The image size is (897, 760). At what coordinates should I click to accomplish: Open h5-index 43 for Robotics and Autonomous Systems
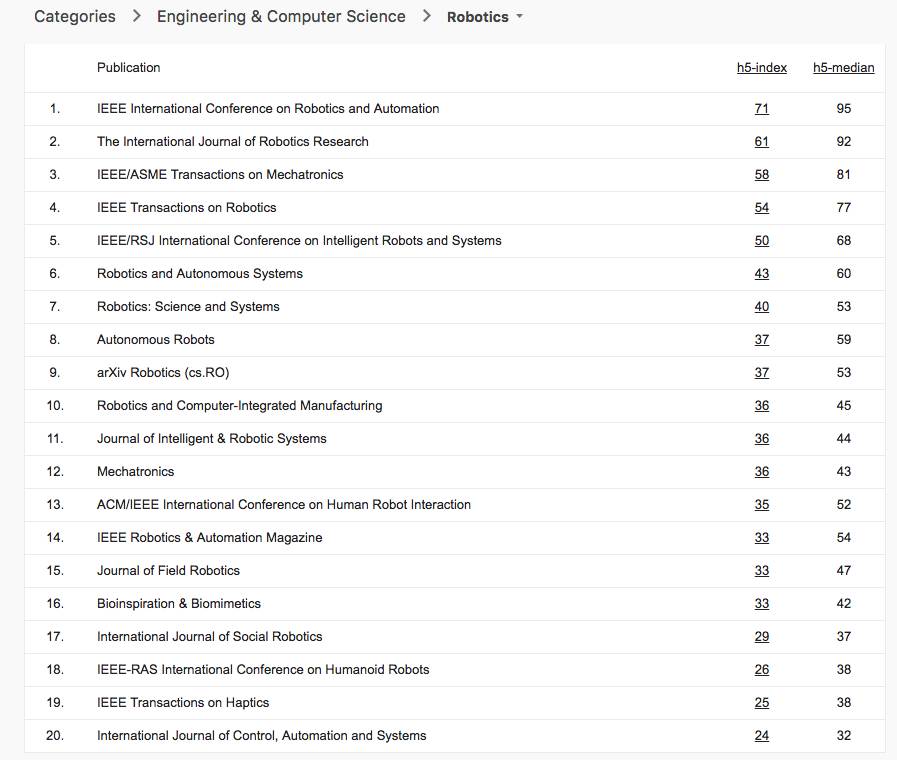[x=762, y=273]
